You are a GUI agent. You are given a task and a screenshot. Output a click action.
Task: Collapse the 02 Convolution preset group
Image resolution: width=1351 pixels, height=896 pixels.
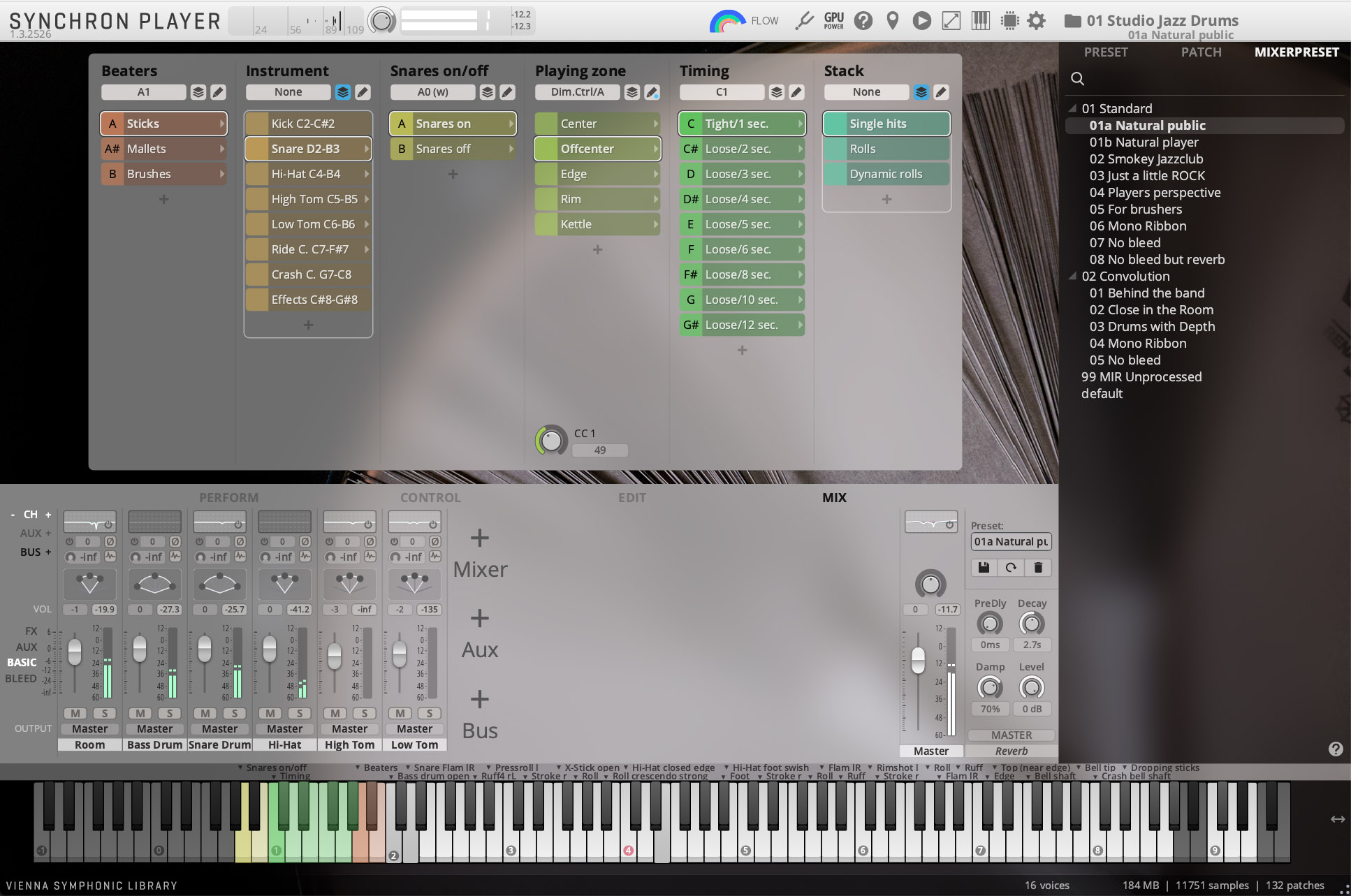1072,277
